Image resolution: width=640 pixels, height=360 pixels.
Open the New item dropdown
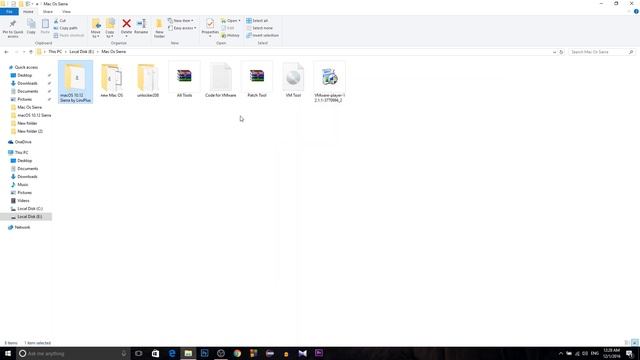click(x=181, y=21)
